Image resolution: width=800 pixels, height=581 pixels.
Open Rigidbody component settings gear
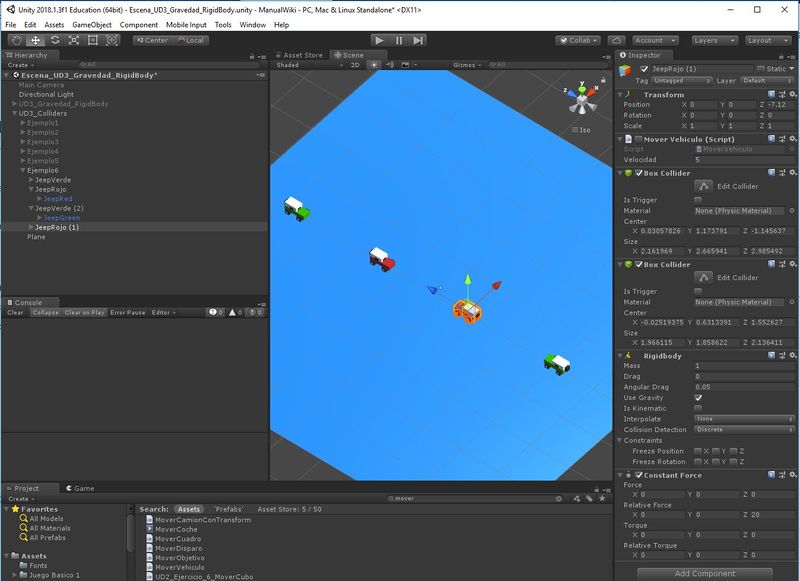[792, 356]
